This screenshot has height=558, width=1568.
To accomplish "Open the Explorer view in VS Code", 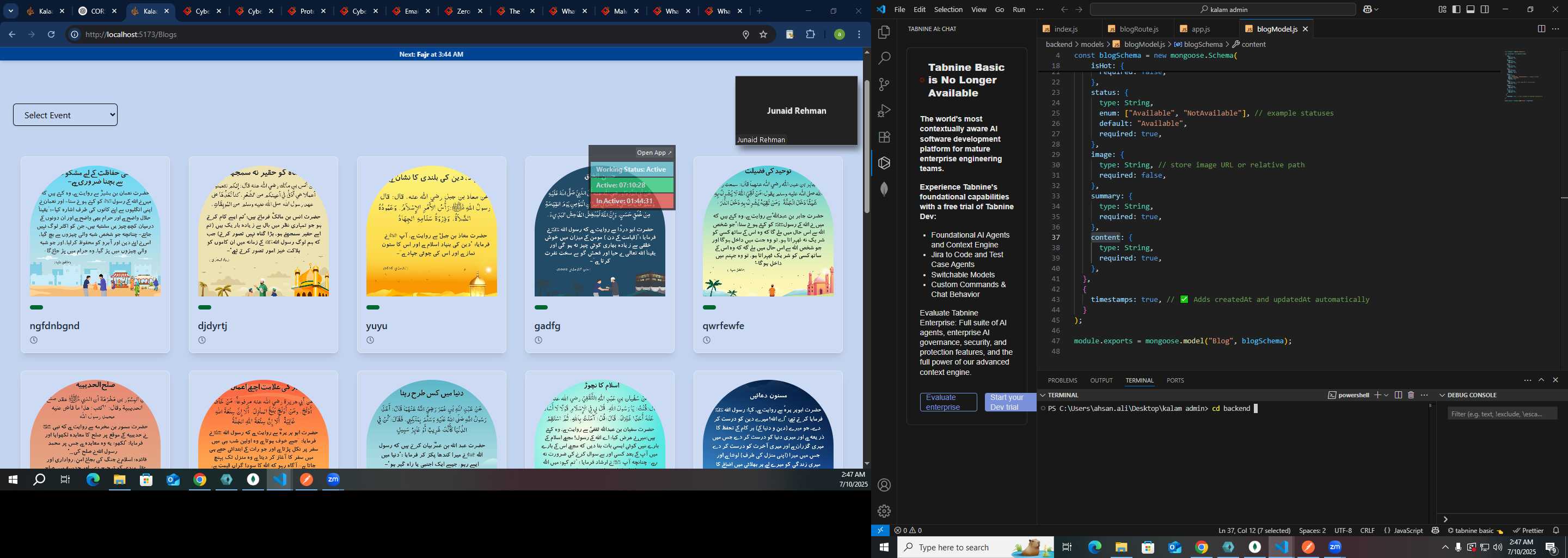I will (884, 32).
